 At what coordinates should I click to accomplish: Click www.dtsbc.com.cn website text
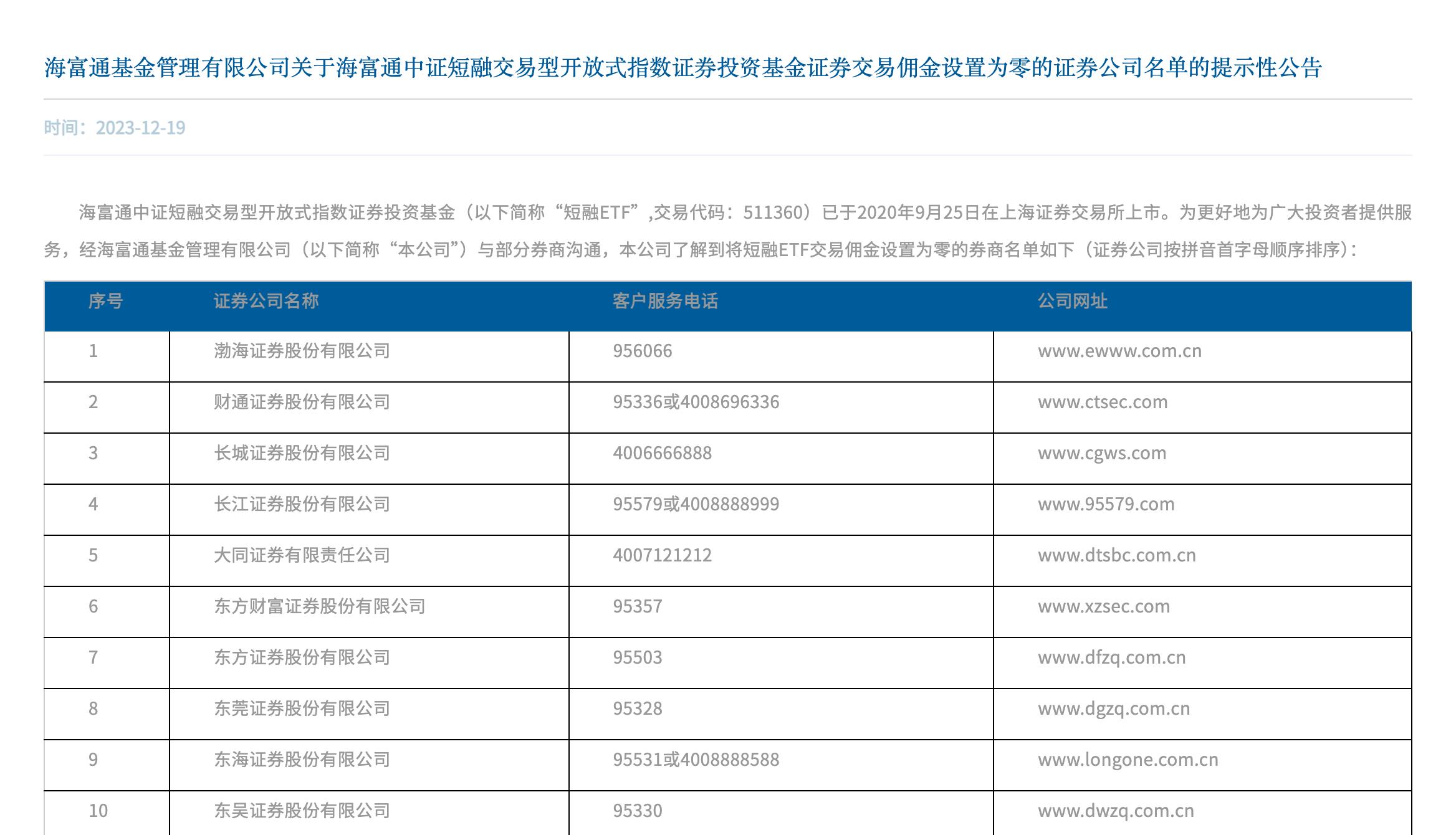pyautogui.click(x=1117, y=555)
